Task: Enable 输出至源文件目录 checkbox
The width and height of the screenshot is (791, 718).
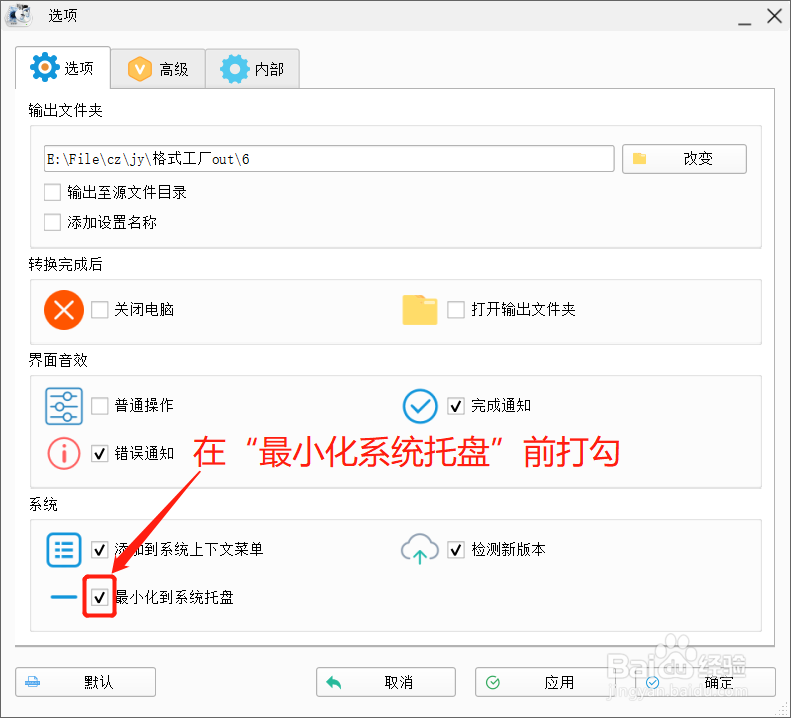Action: pos(52,192)
